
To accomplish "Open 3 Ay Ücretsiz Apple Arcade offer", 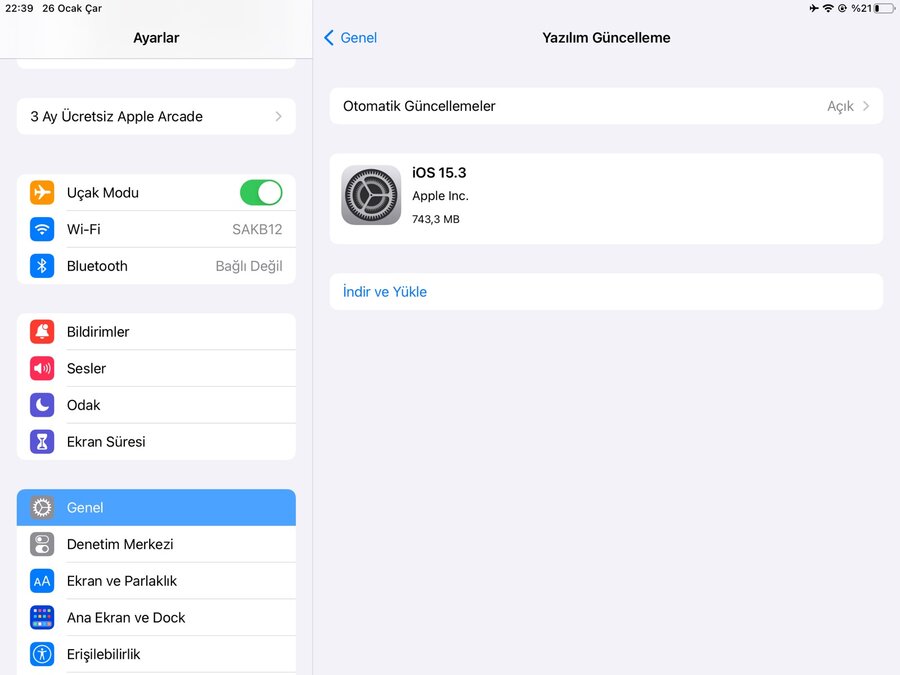I will point(156,117).
